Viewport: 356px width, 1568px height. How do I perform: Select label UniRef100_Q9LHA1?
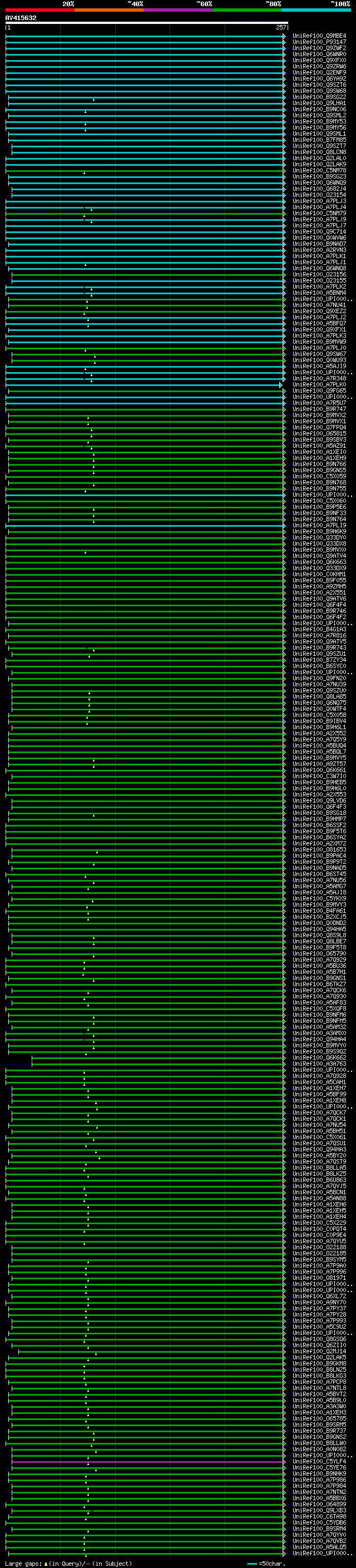click(319, 103)
